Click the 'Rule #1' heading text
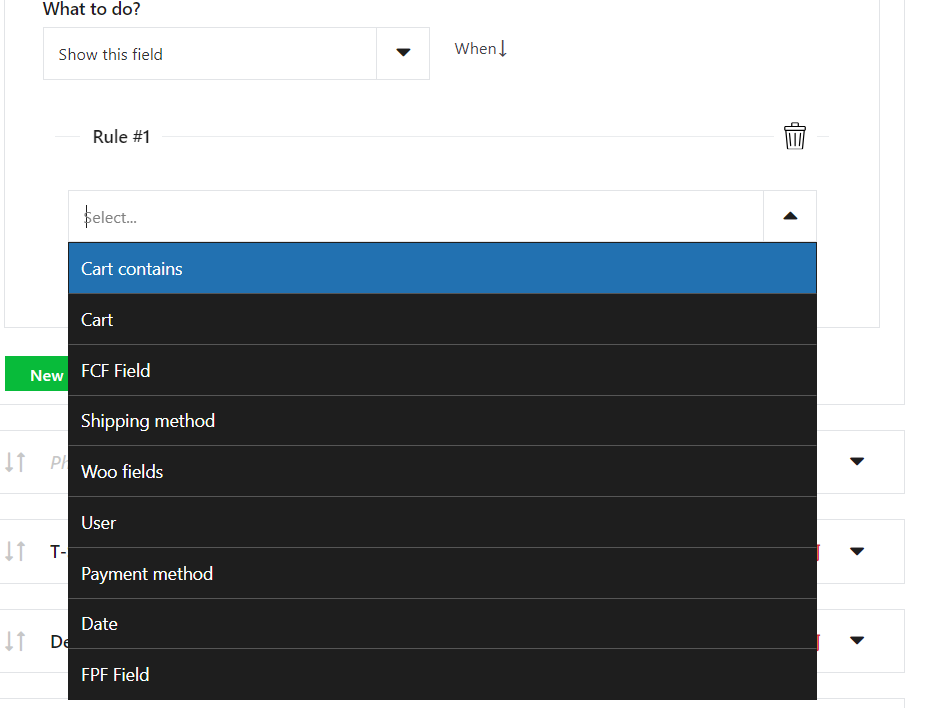 [121, 137]
